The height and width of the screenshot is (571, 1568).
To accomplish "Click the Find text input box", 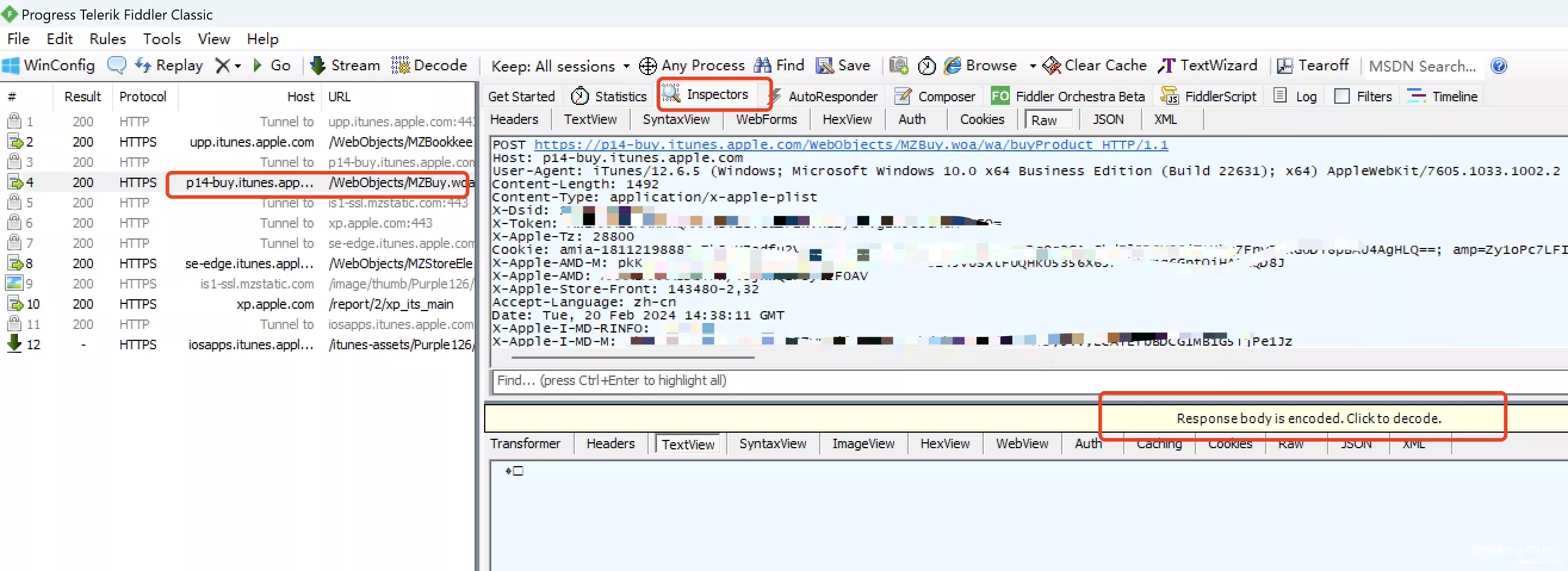I will (1028, 381).
